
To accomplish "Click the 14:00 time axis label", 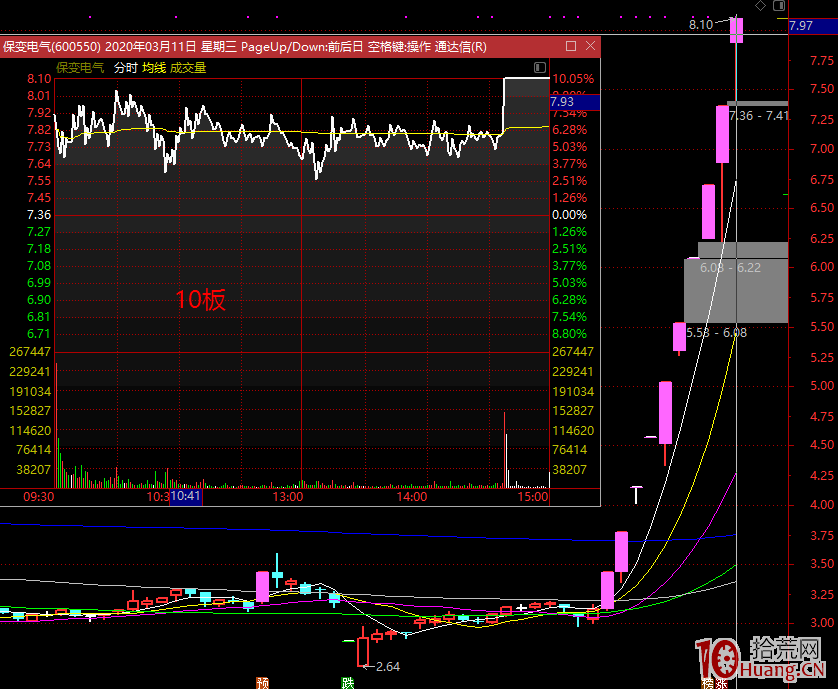I will [412, 497].
